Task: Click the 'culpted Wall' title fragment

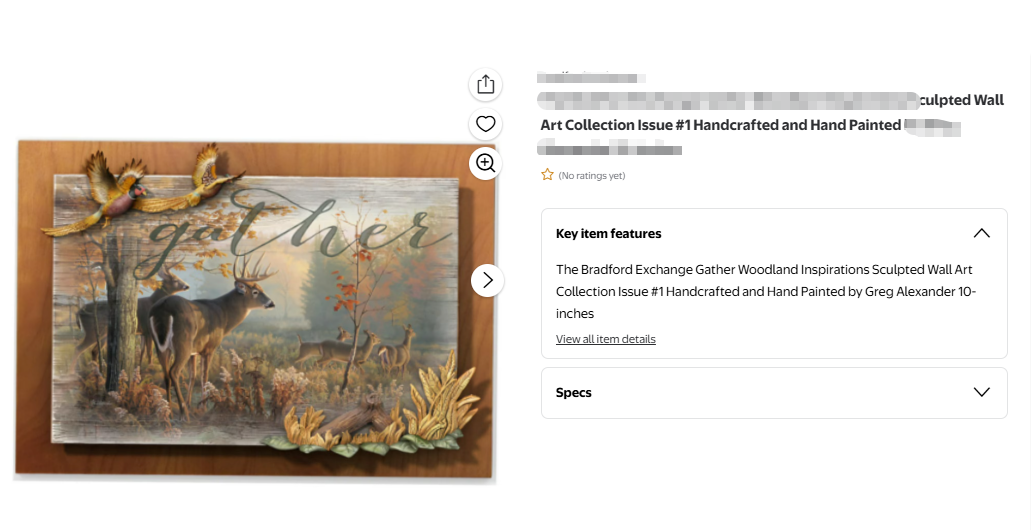Action: click(961, 100)
